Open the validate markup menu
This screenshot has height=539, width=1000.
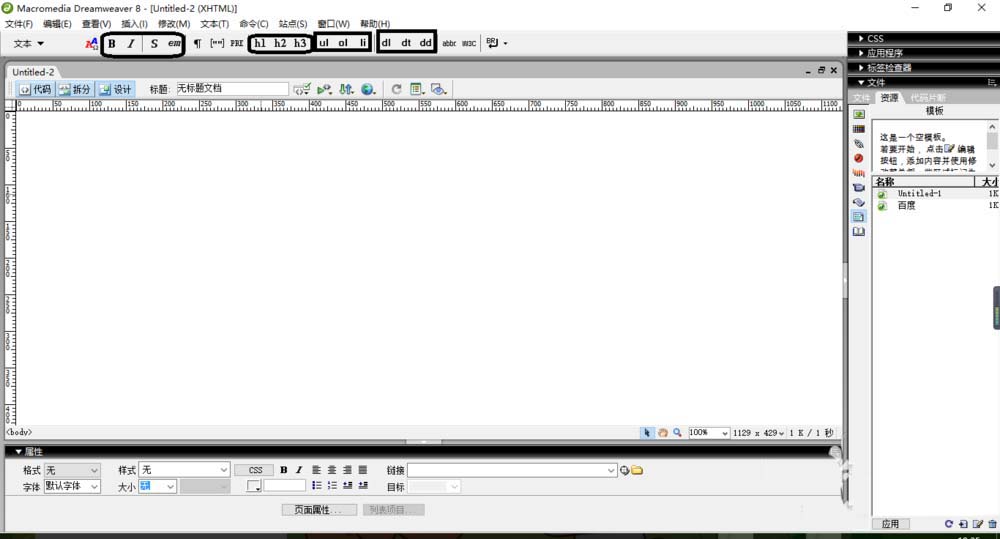coord(324,89)
